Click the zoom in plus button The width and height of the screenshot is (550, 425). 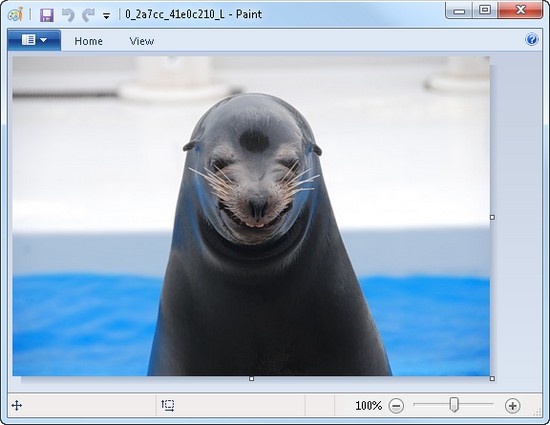pos(512,406)
